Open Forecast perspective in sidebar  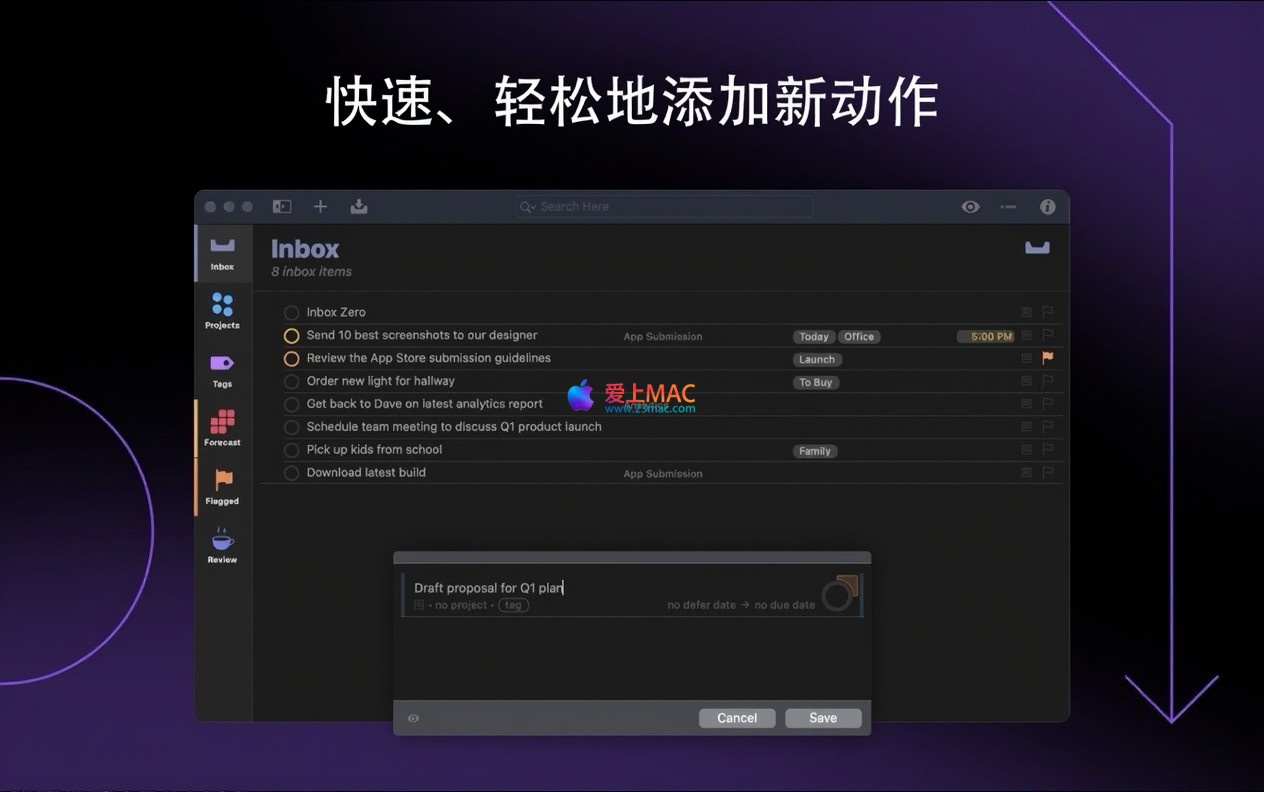click(222, 427)
